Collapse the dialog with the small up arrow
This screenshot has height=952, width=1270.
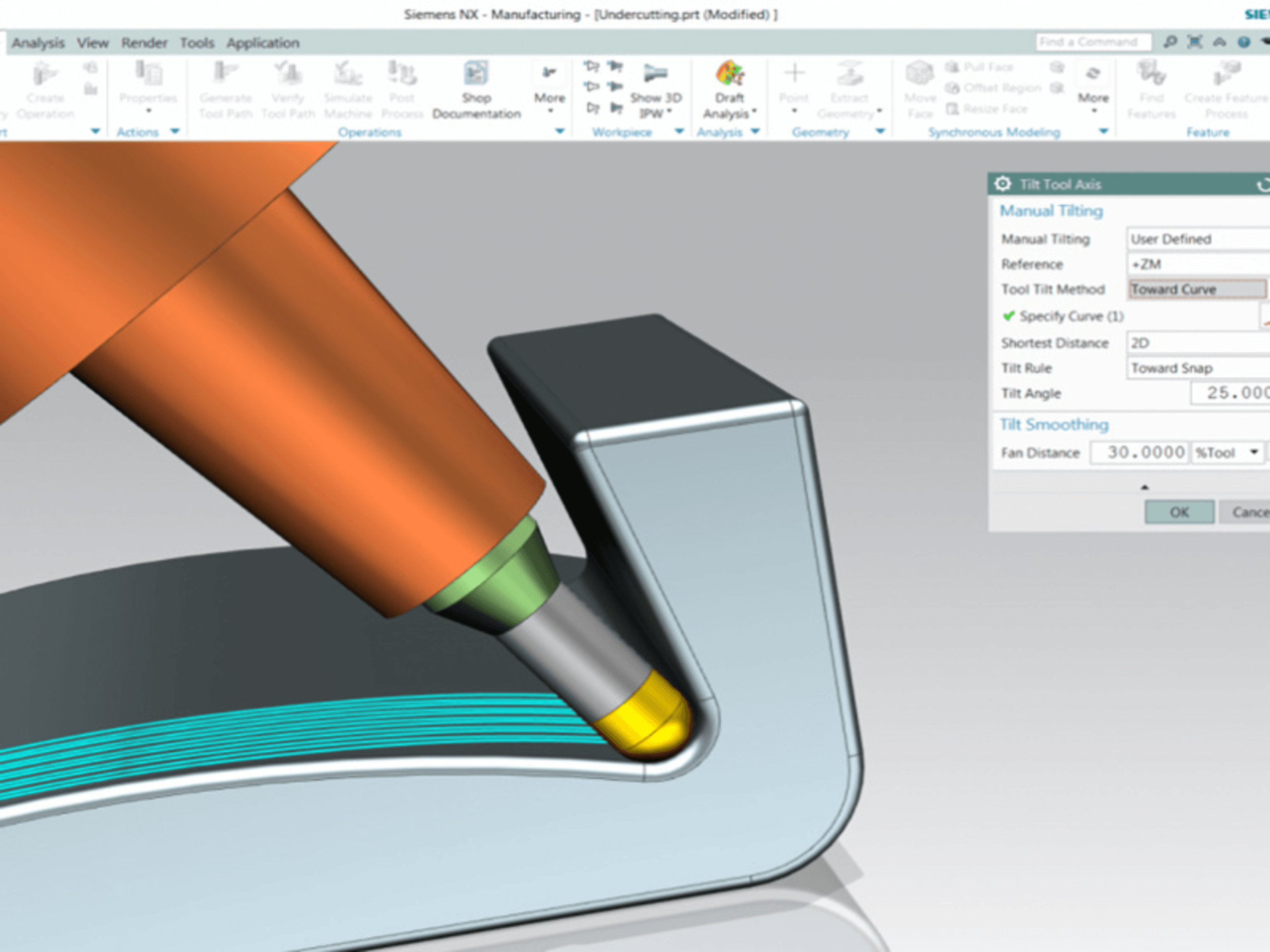pyautogui.click(x=1144, y=487)
